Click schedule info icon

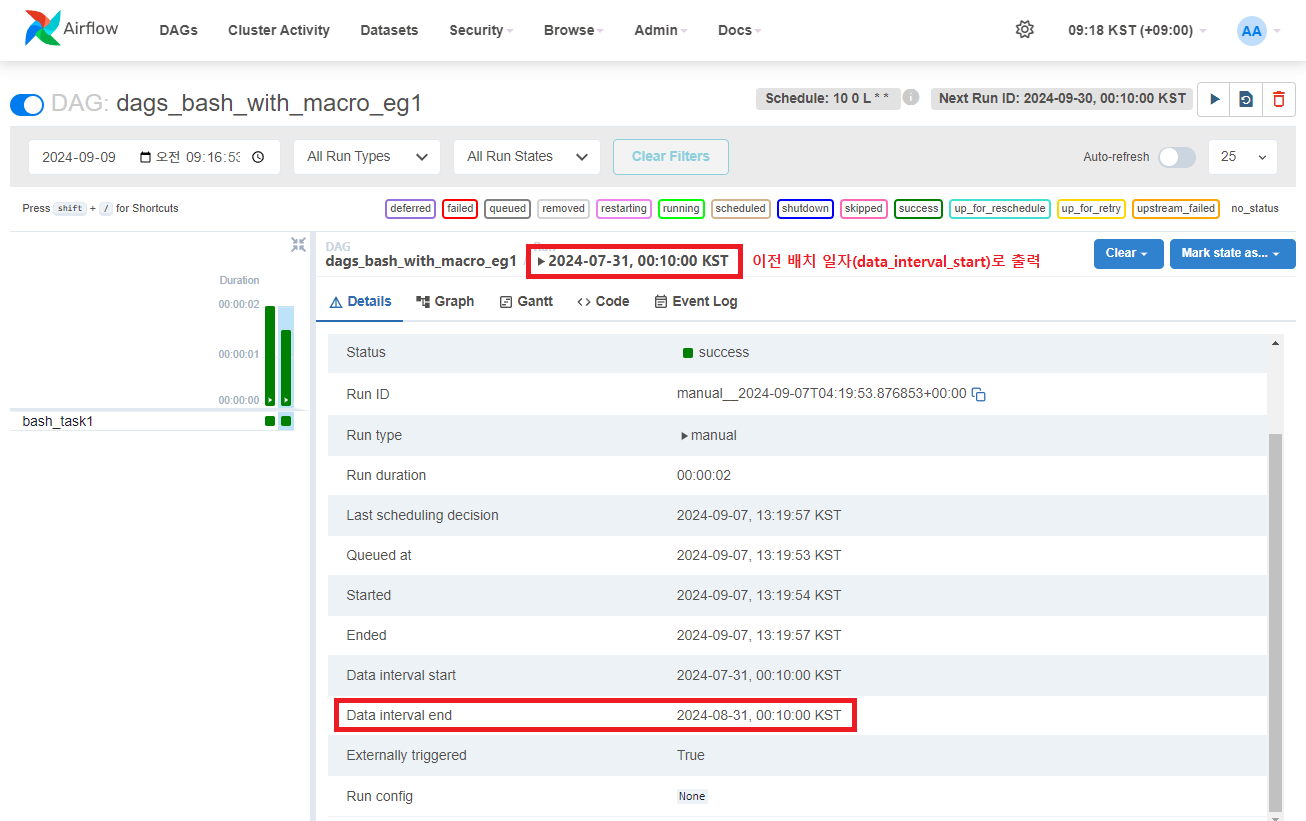click(911, 98)
